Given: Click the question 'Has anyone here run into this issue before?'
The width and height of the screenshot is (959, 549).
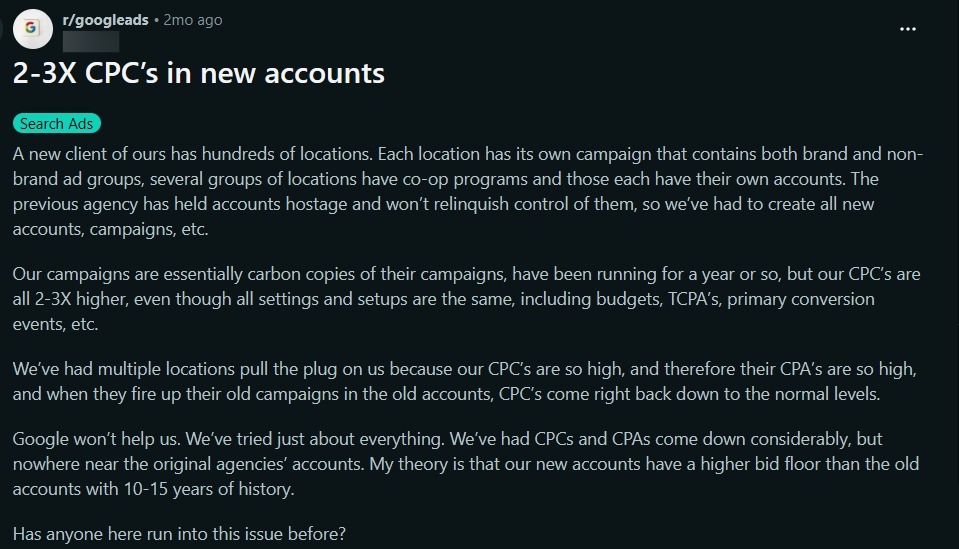Looking at the screenshot, I should click(179, 534).
